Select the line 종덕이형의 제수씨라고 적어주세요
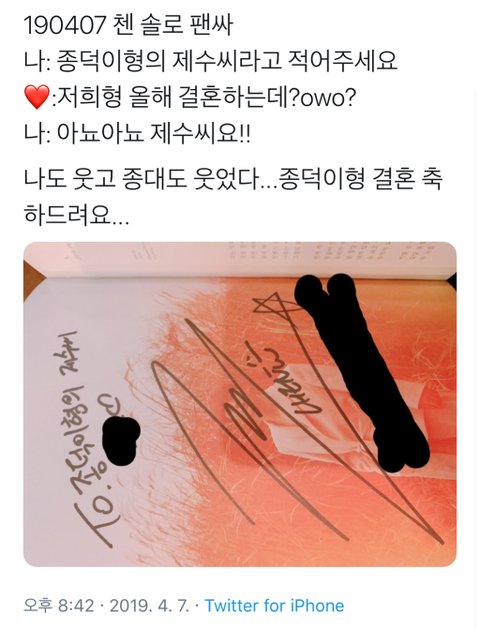This screenshot has width=480, height=629. (227, 61)
